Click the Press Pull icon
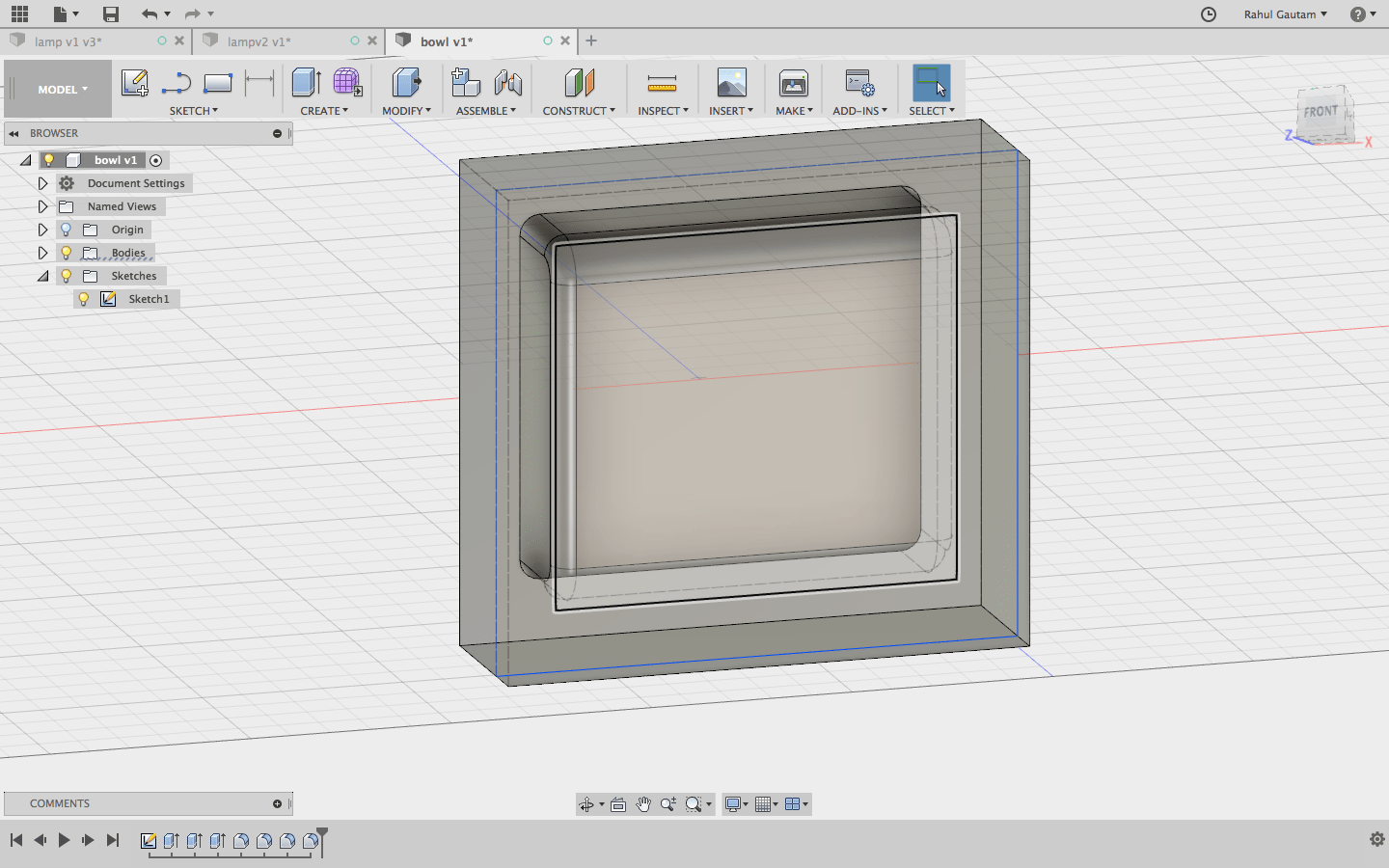 pos(406,83)
